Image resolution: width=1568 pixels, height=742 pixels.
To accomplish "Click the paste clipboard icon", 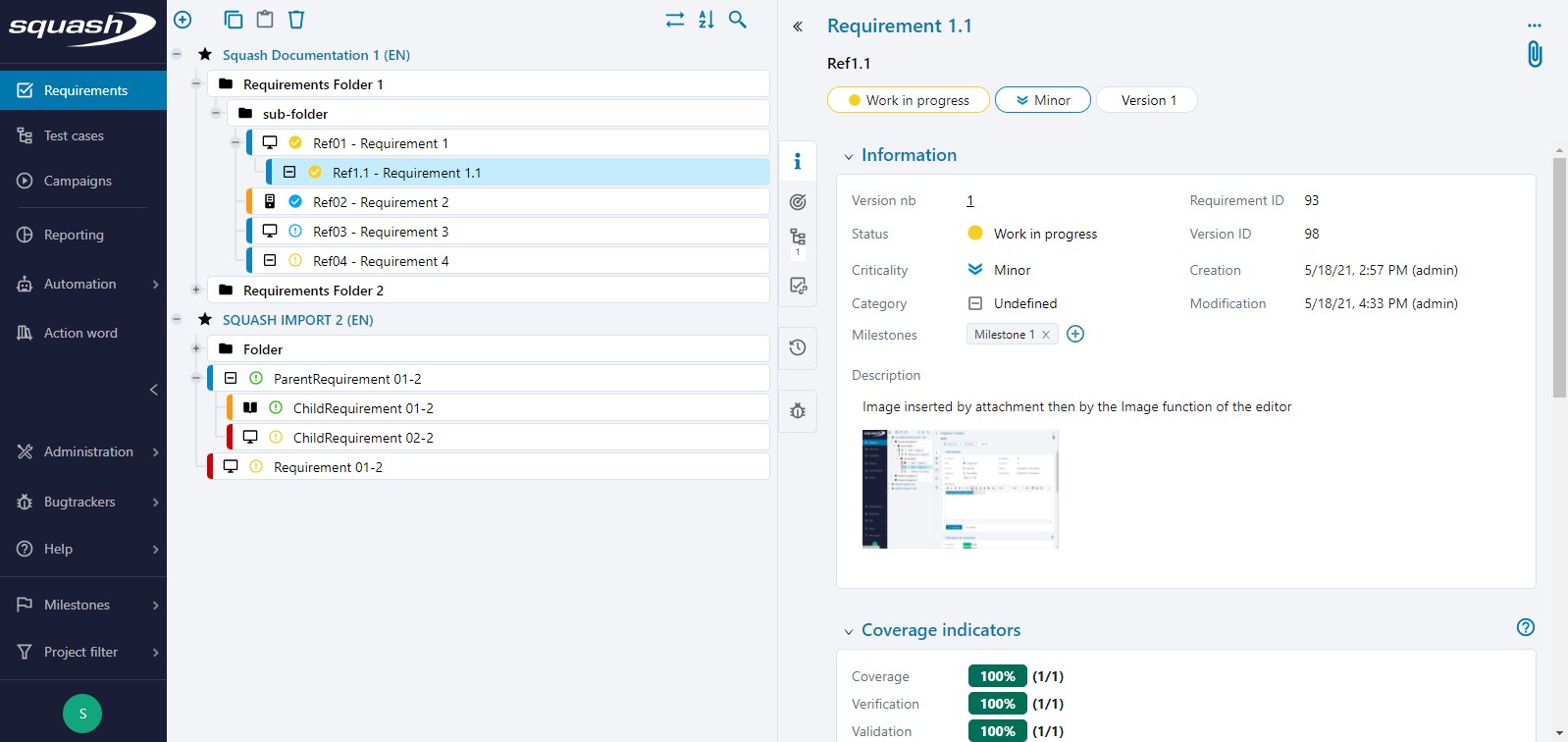I will click(x=265, y=20).
